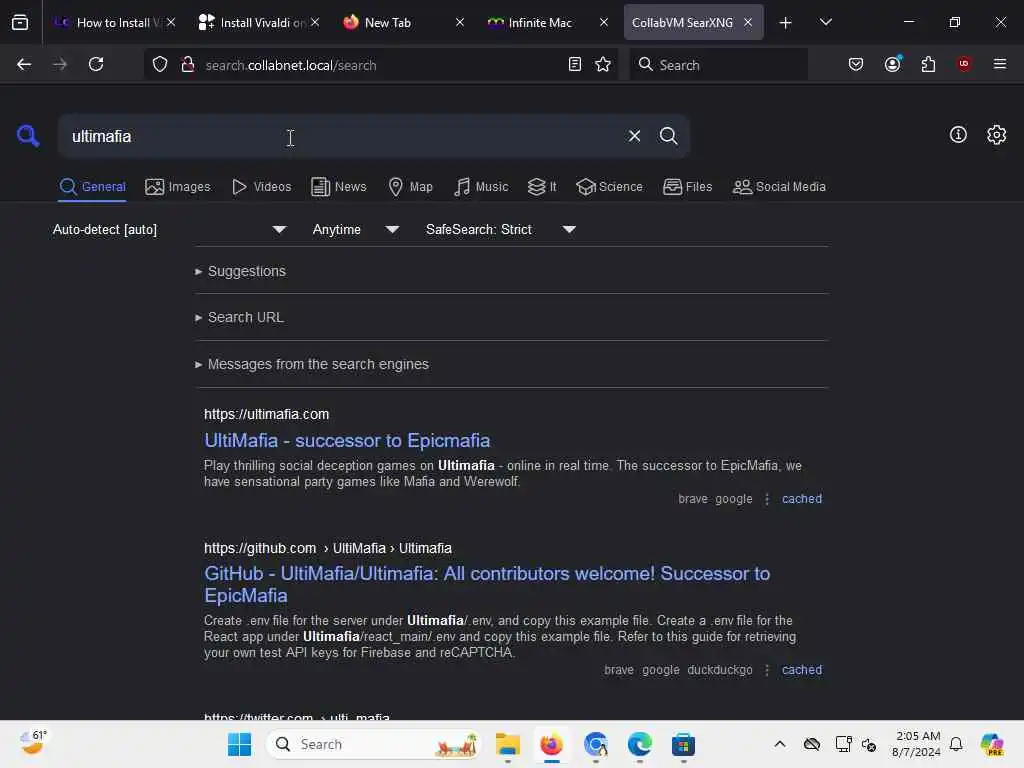The image size is (1024, 768).
Task: Select the Social Media category
Action: tap(778, 187)
